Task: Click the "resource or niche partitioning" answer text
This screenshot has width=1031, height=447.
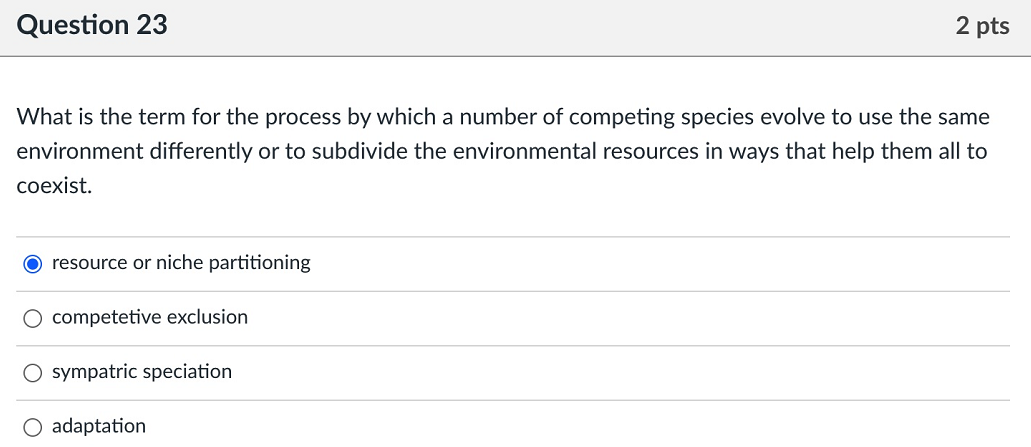Action: point(181,263)
